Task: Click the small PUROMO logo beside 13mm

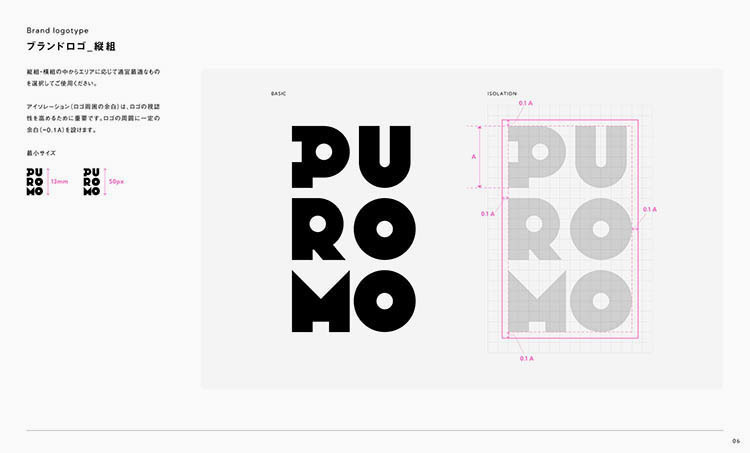Action: tap(36, 181)
